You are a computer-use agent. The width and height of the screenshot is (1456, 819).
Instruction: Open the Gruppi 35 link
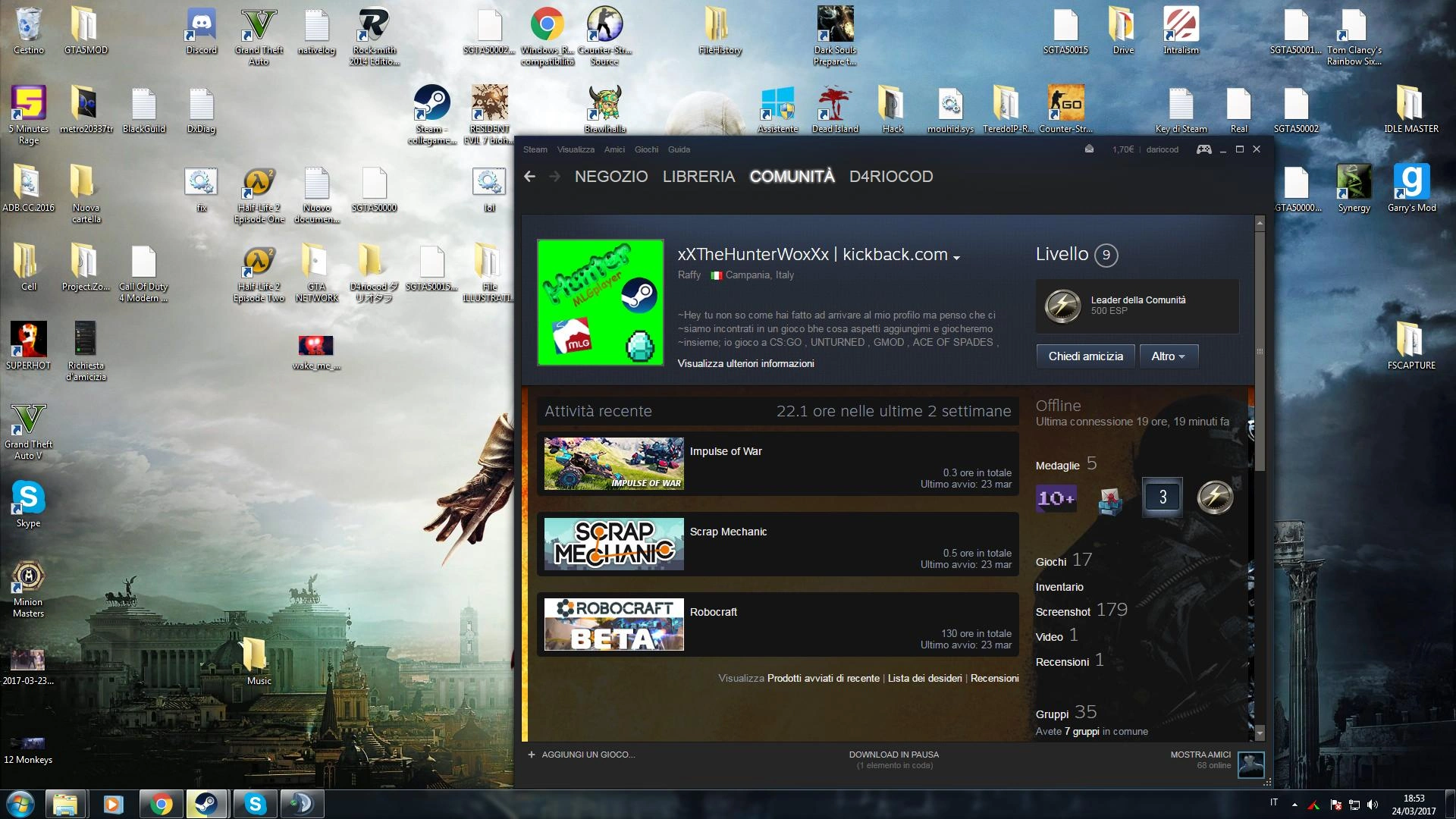1066,713
